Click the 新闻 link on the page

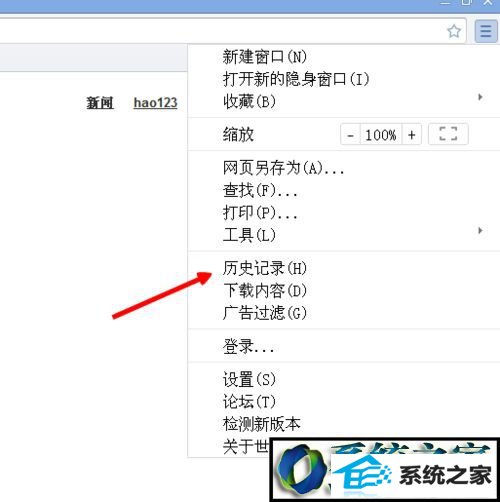pos(100,103)
